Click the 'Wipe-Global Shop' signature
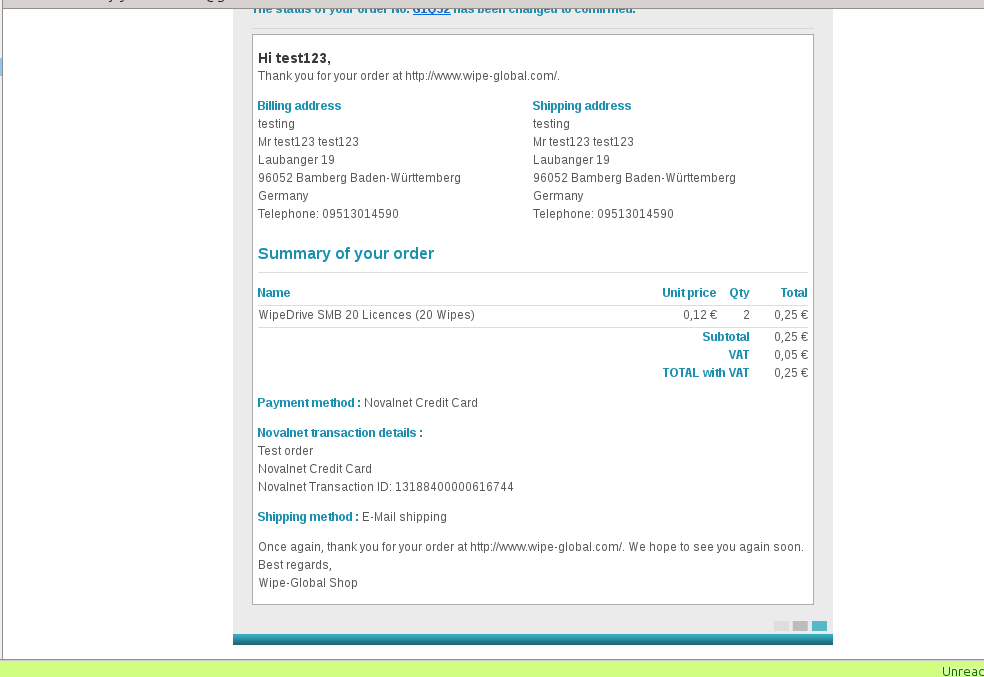The height and width of the screenshot is (677, 984). tap(308, 583)
